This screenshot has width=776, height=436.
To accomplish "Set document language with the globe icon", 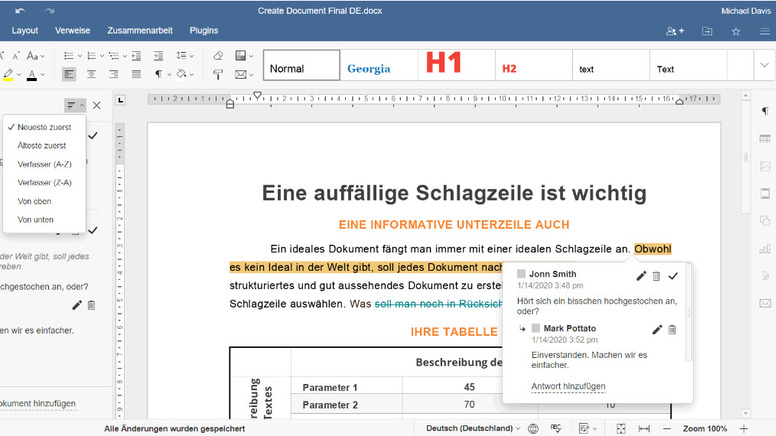I will click(x=533, y=429).
